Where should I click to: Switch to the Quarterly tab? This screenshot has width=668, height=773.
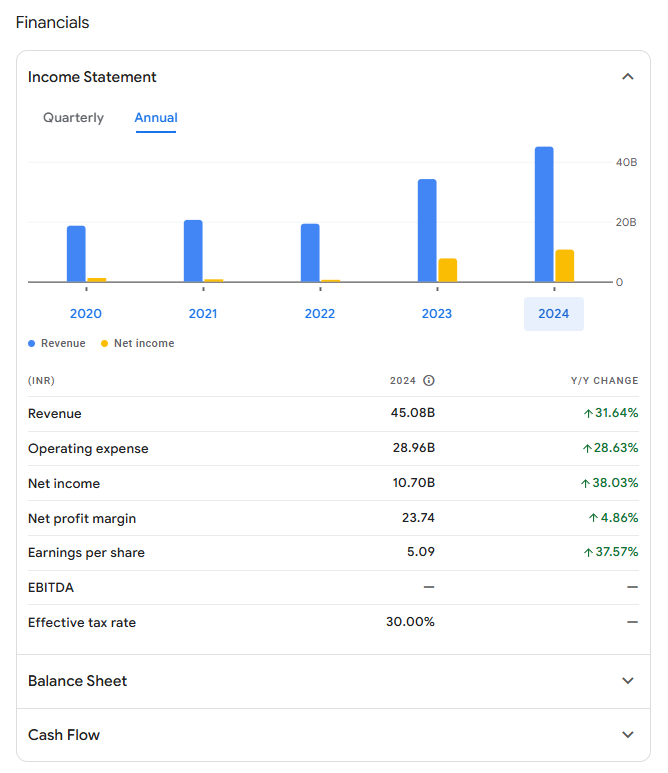point(73,118)
